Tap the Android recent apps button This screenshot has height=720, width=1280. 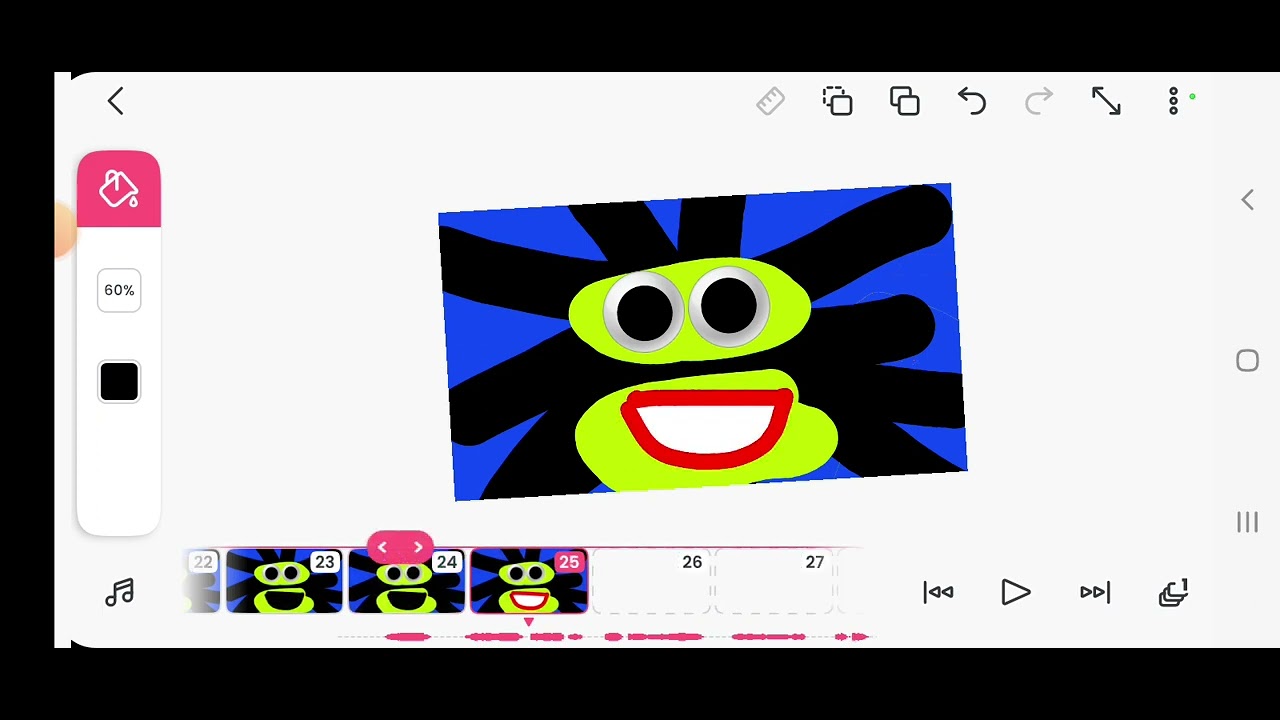click(1247, 522)
